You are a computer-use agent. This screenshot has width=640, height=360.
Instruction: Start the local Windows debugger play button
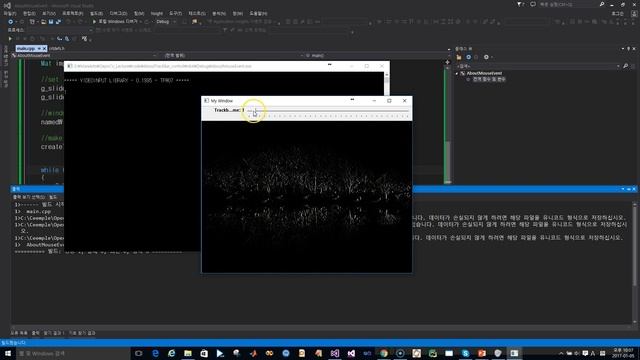pyautogui.click(x=94, y=22)
